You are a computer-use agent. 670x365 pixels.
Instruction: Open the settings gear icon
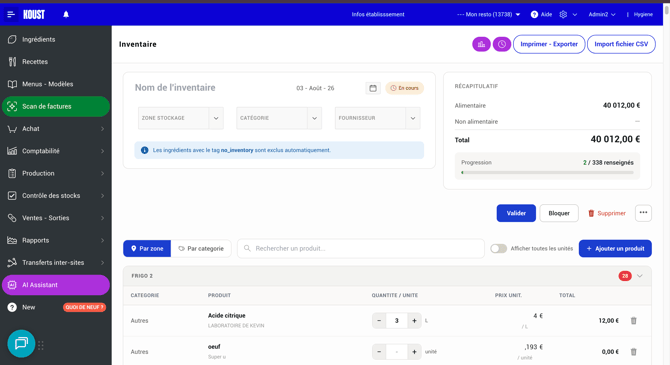563,15
